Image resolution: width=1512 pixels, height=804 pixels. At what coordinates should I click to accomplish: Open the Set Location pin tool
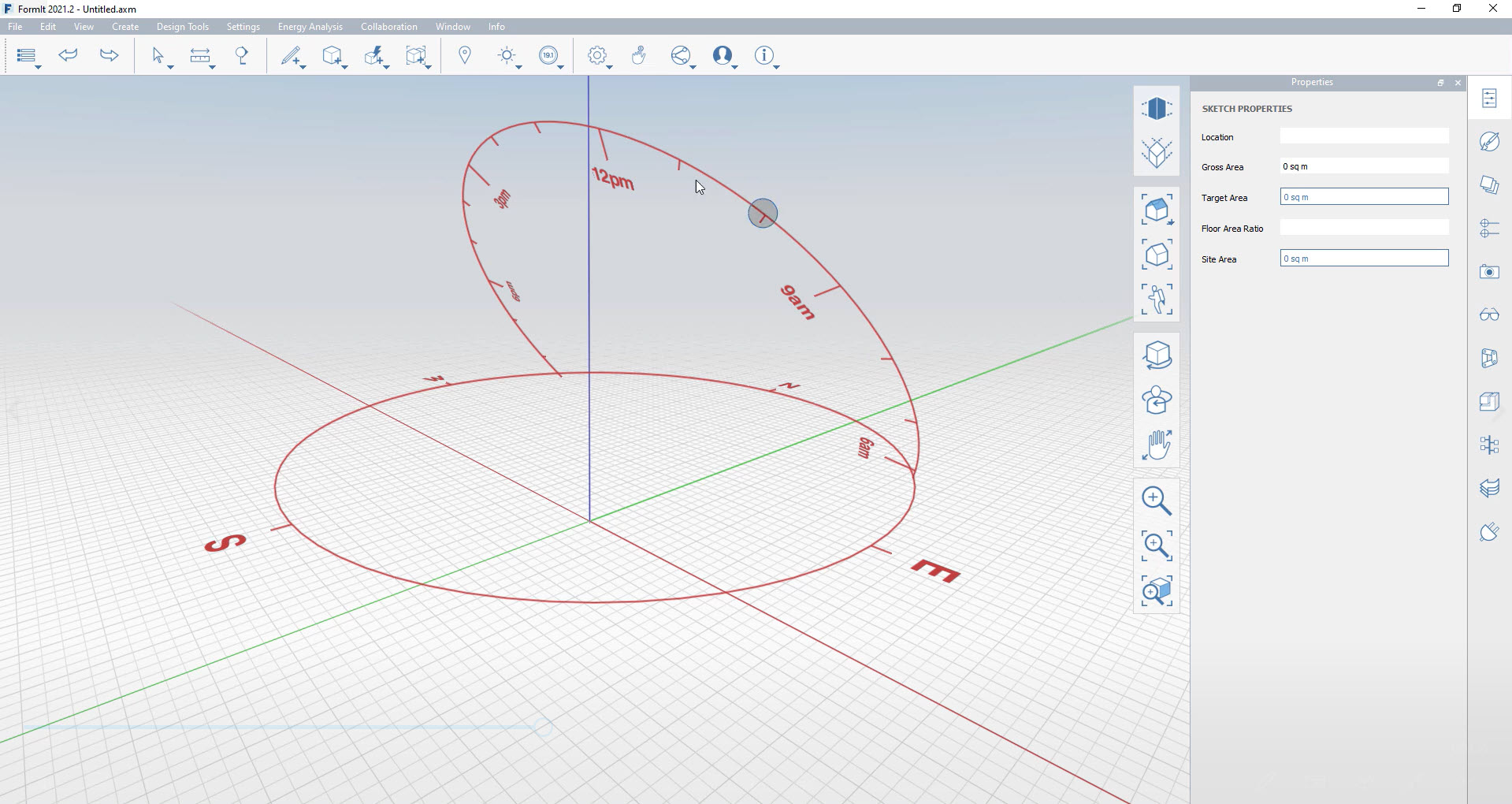pyautogui.click(x=465, y=55)
